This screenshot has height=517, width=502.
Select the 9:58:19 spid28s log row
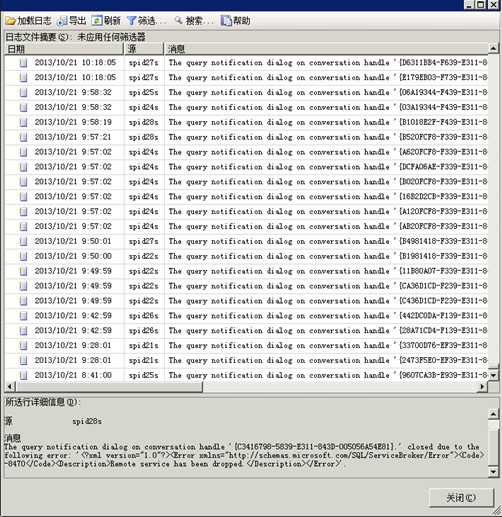coord(246,122)
